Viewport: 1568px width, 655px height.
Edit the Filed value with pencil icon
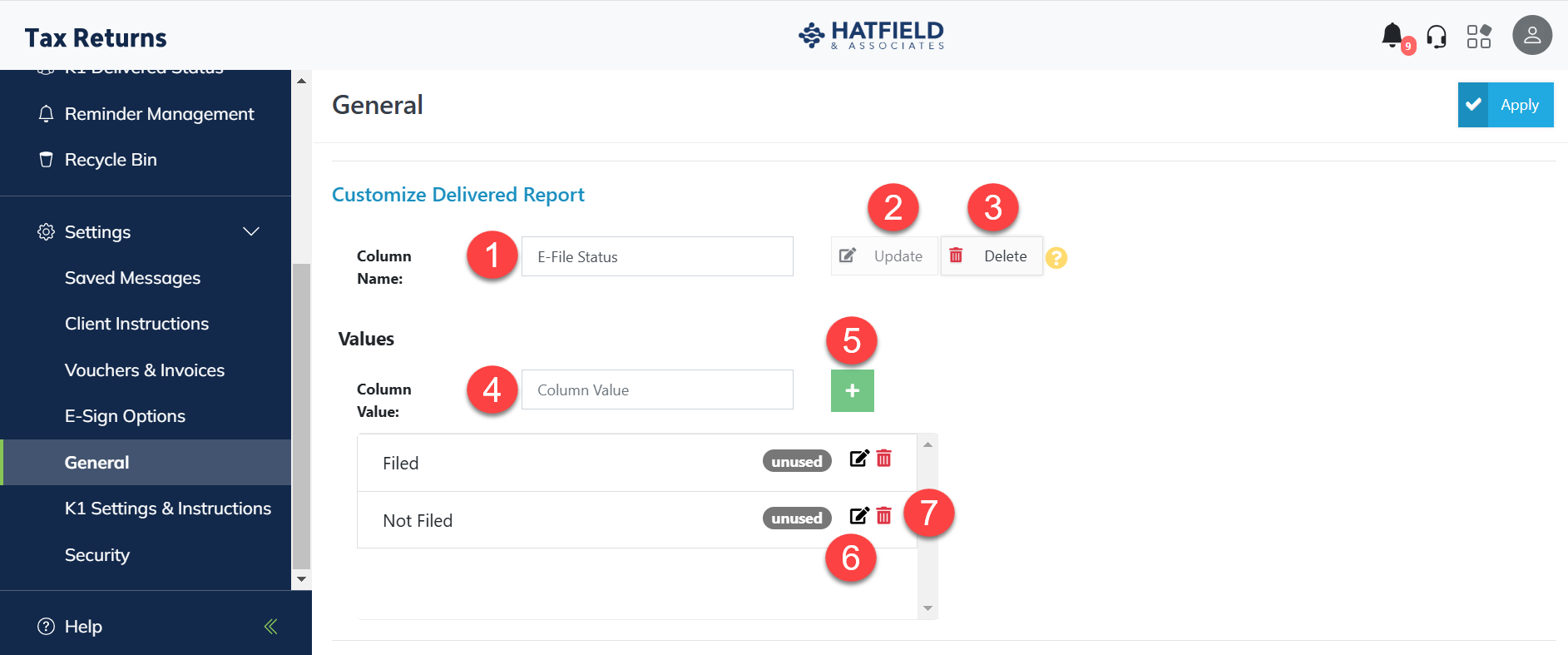tap(859, 459)
